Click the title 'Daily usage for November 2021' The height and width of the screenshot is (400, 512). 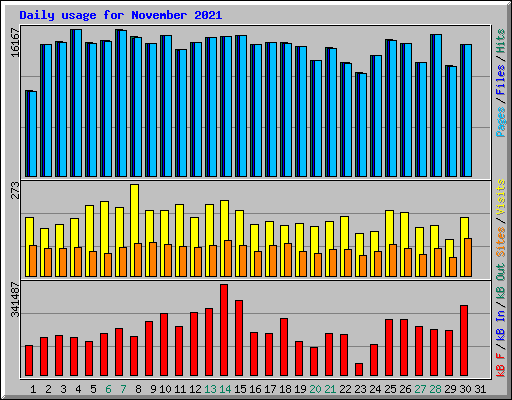pyautogui.click(x=121, y=15)
